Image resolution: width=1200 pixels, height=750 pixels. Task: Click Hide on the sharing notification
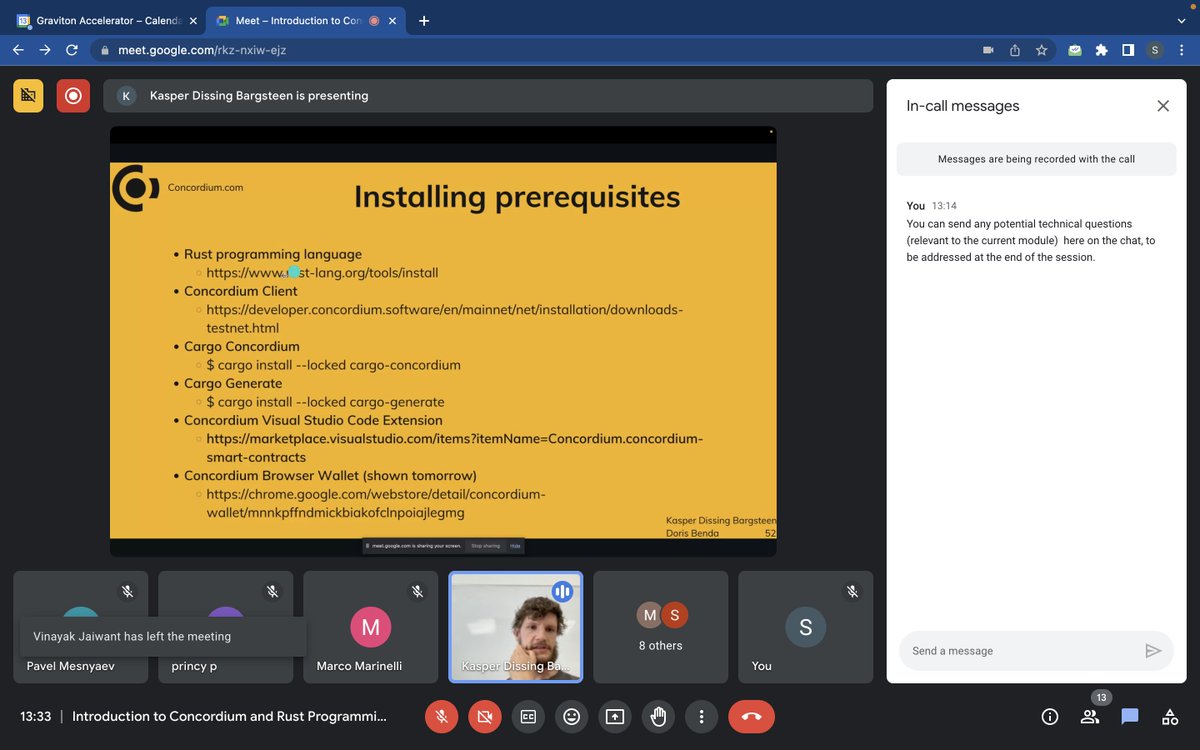(x=515, y=546)
